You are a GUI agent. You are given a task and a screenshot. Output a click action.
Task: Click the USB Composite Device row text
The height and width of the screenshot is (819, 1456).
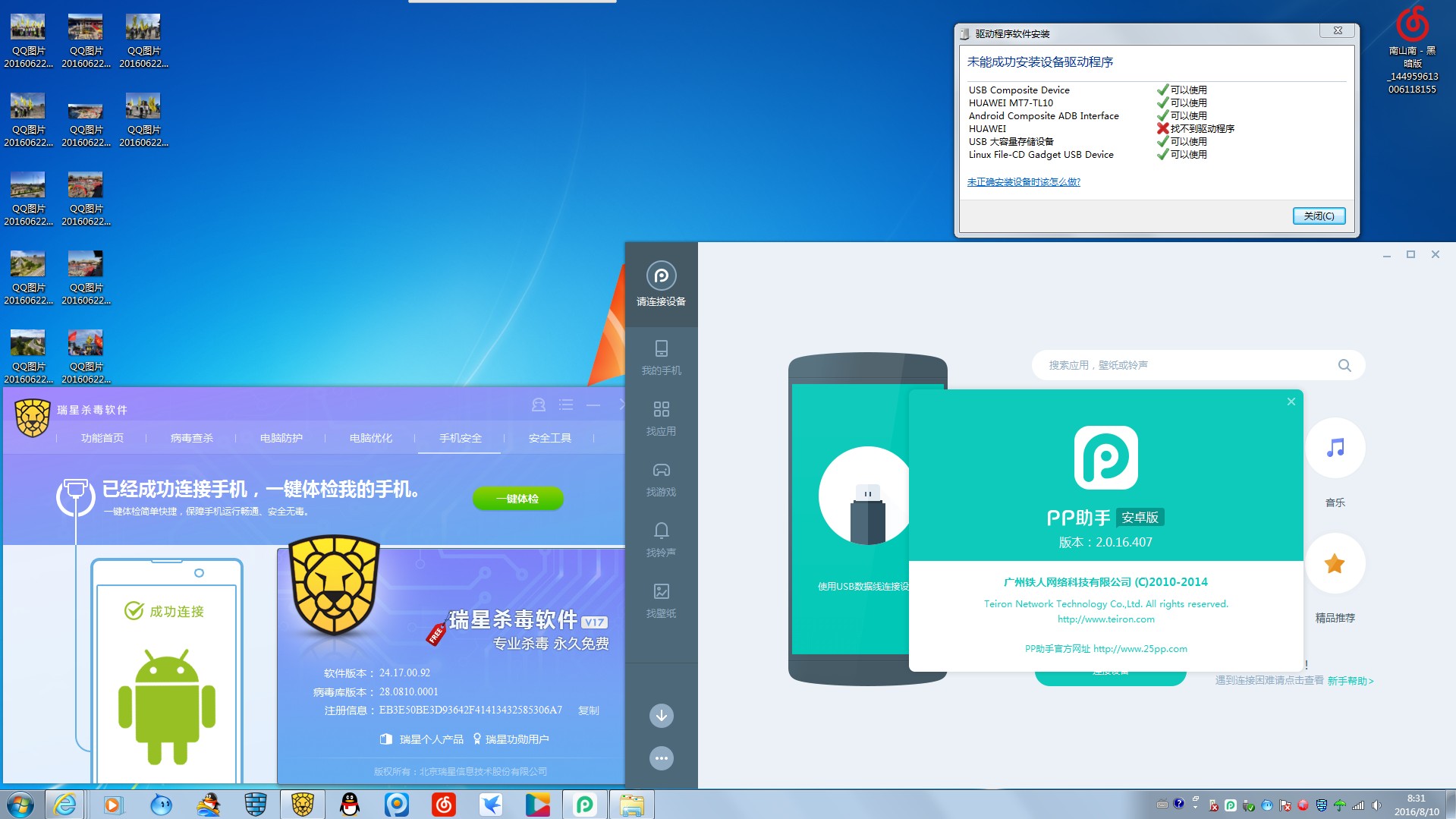[x=1019, y=90]
